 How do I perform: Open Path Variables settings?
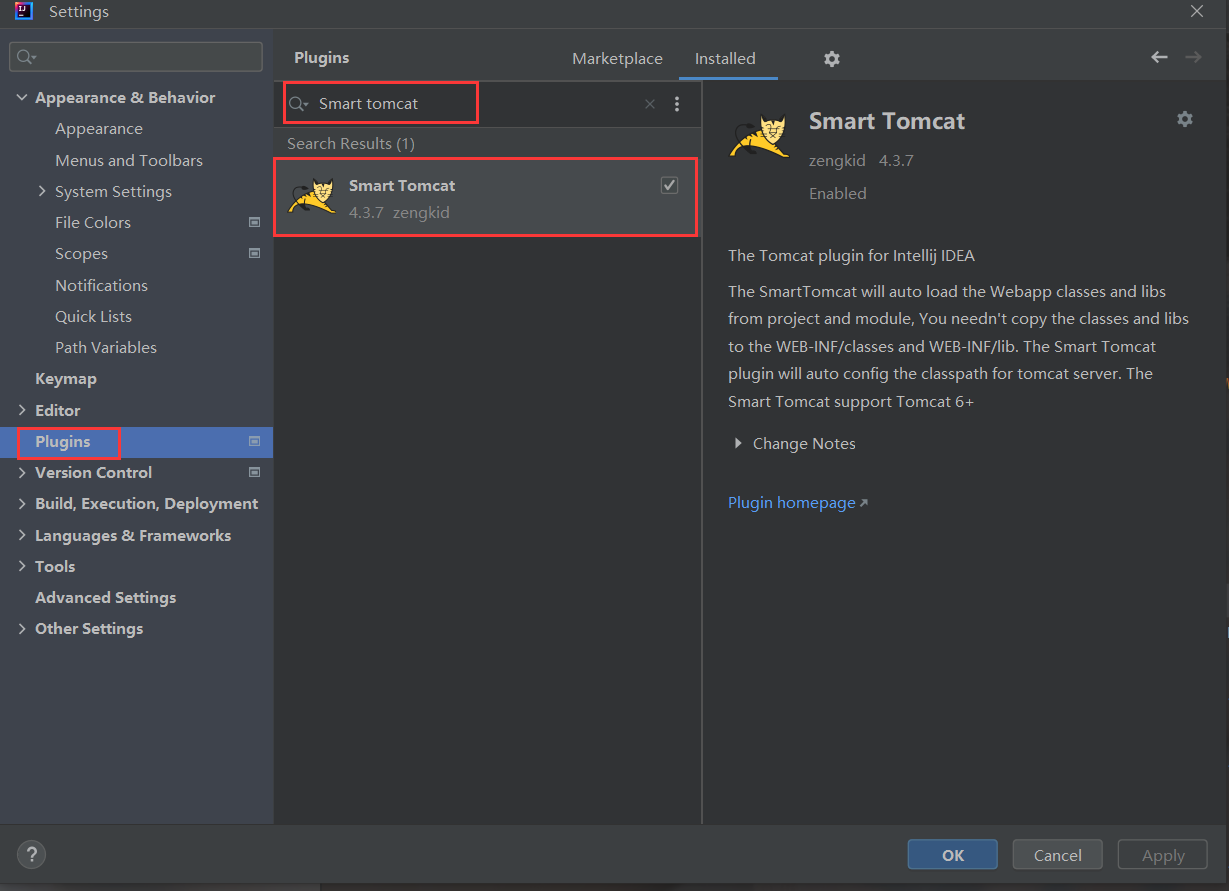coord(106,347)
